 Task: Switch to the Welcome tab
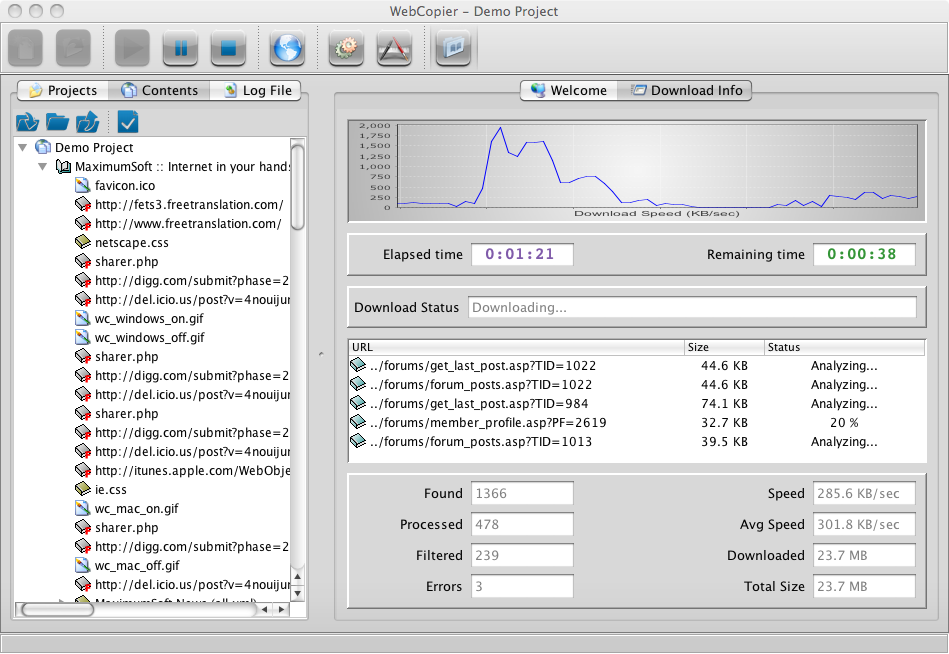coord(568,91)
